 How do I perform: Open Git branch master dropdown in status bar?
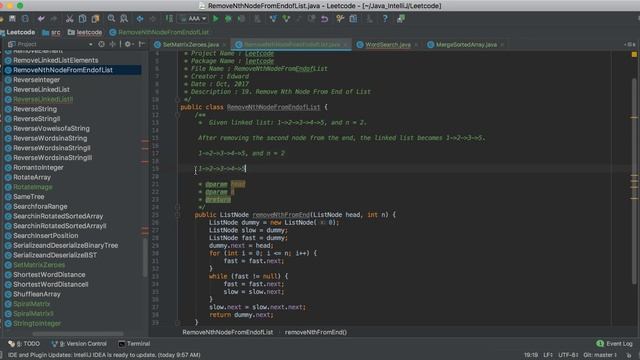(x=600, y=355)
